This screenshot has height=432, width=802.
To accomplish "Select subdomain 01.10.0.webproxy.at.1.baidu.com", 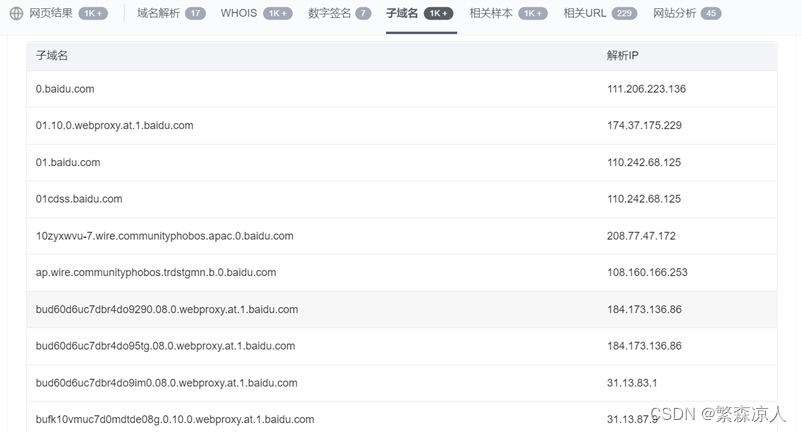I will pyautogui.click(x=115, y=126).
